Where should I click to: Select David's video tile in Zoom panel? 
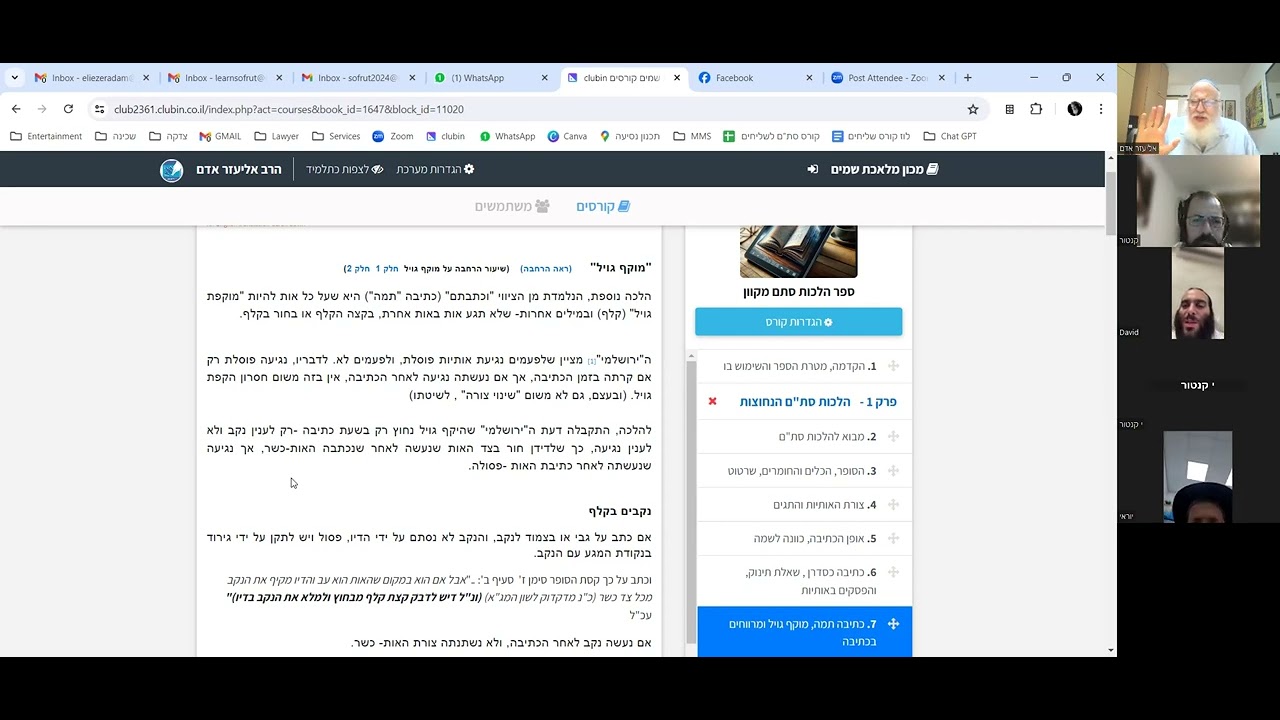click(1197, 294)
